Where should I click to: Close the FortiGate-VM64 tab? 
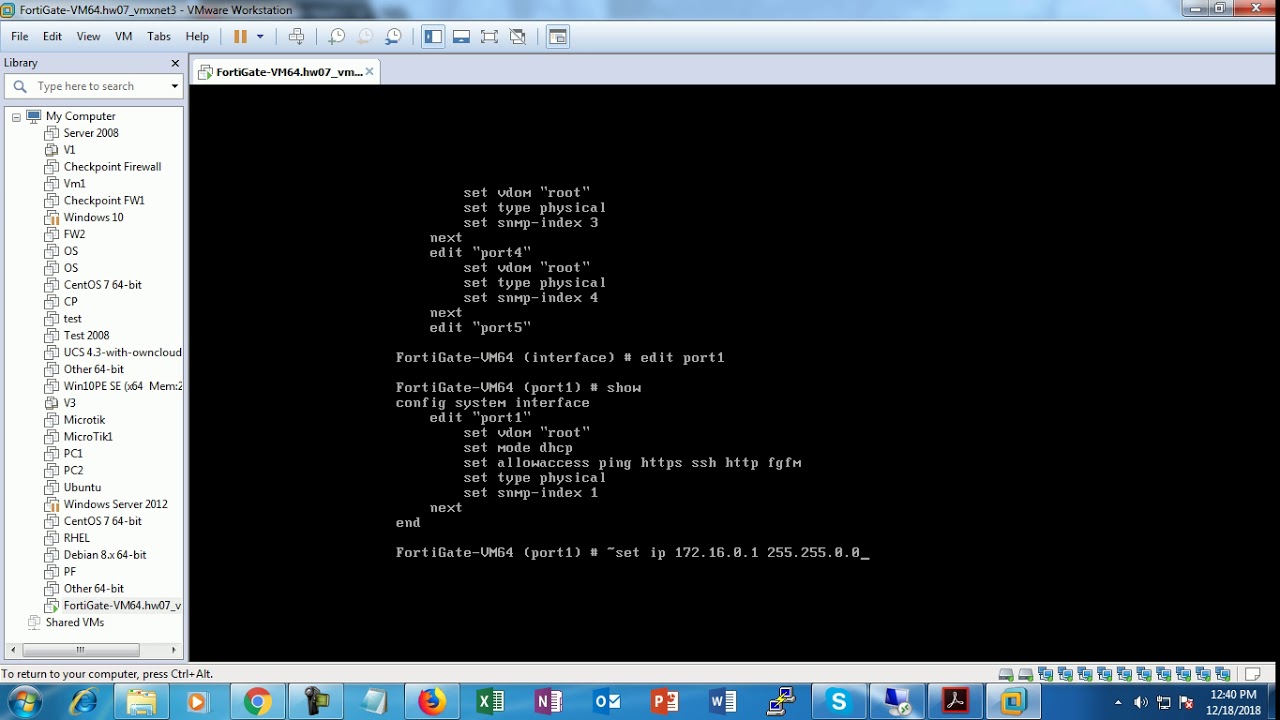pos(369,71)
